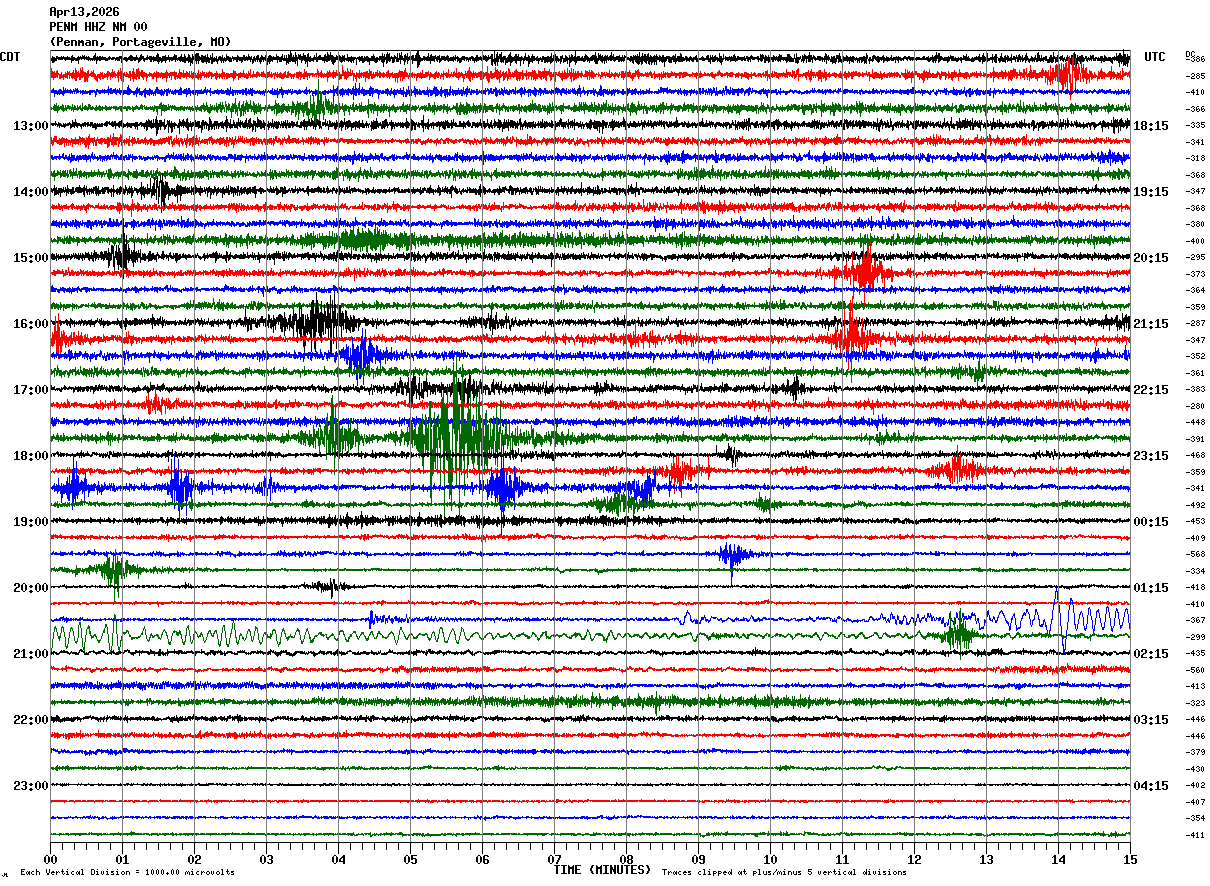Click minute label 03 on time axis
This screenshot has width=1210, height=886.
point(266,859)
